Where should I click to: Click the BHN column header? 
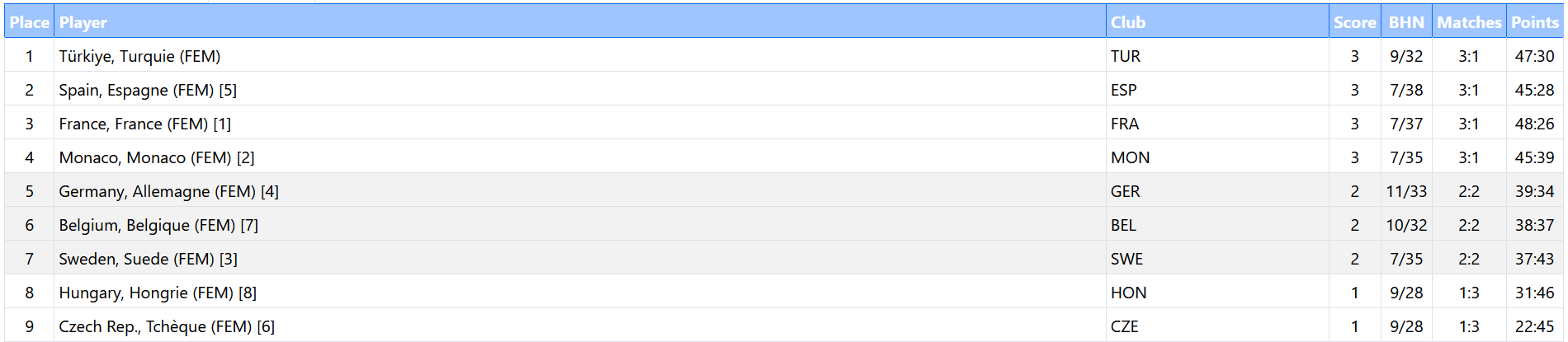(x=1406, y=22)
